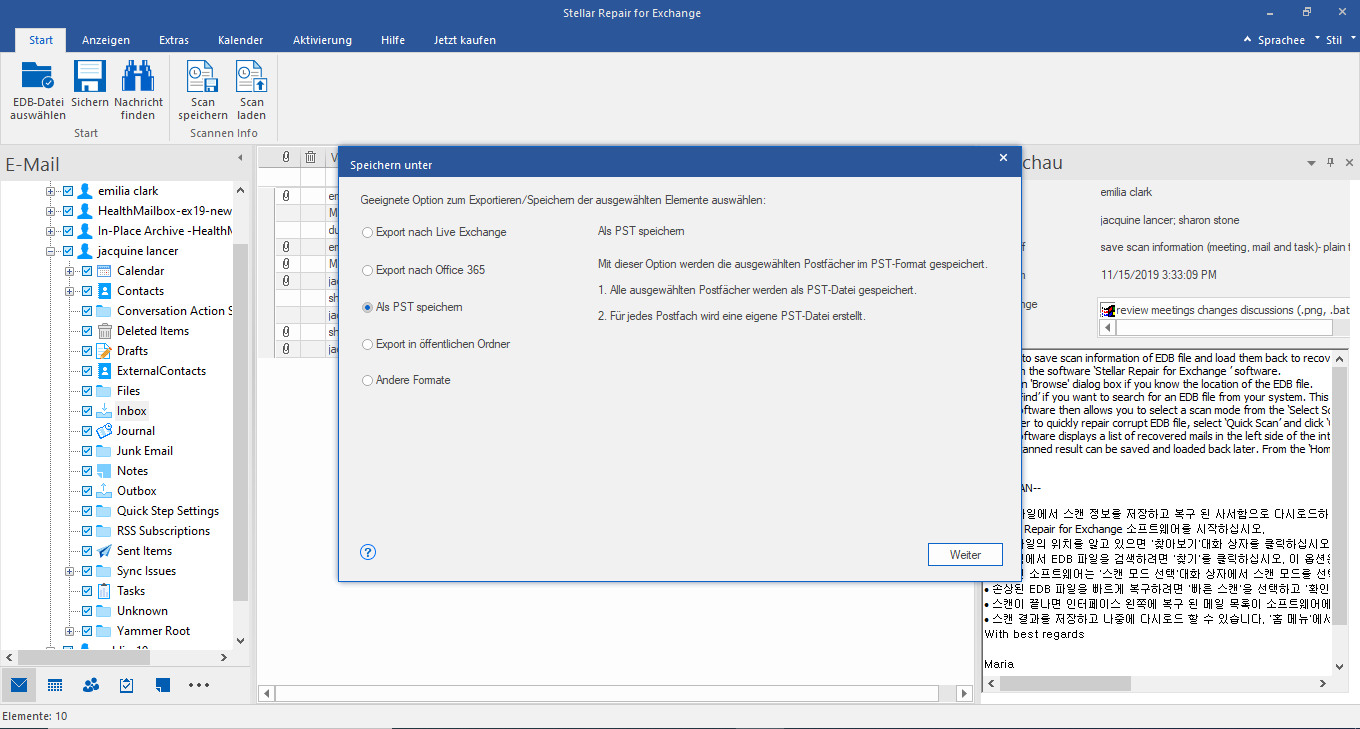This screenshot has height=729, width=1360.
Task: Open the help question mark icon
Action: pyautogui.click(x=368, y=552)
